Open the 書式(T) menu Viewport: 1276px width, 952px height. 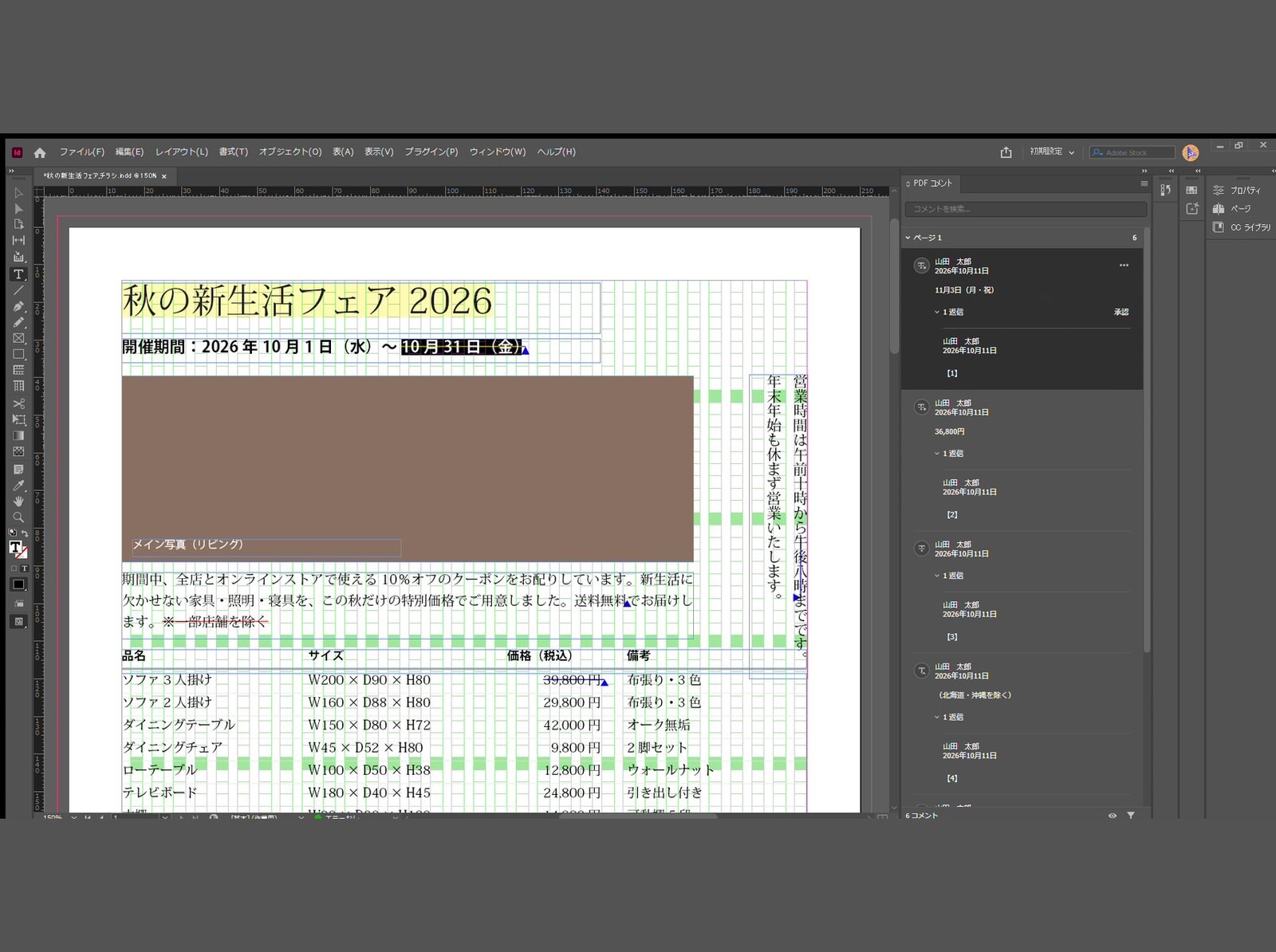pyautogui.click(x=234, y=151)
